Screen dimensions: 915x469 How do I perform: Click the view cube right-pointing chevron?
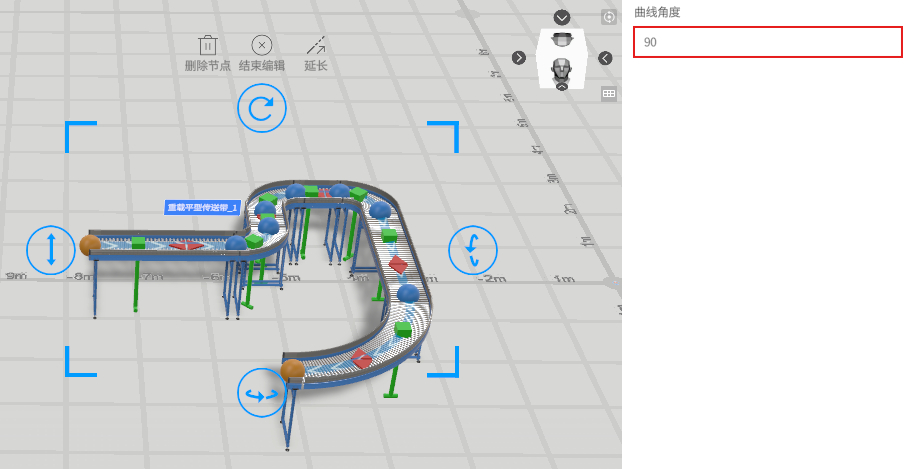pyautogui.click(x=518, y=58)
